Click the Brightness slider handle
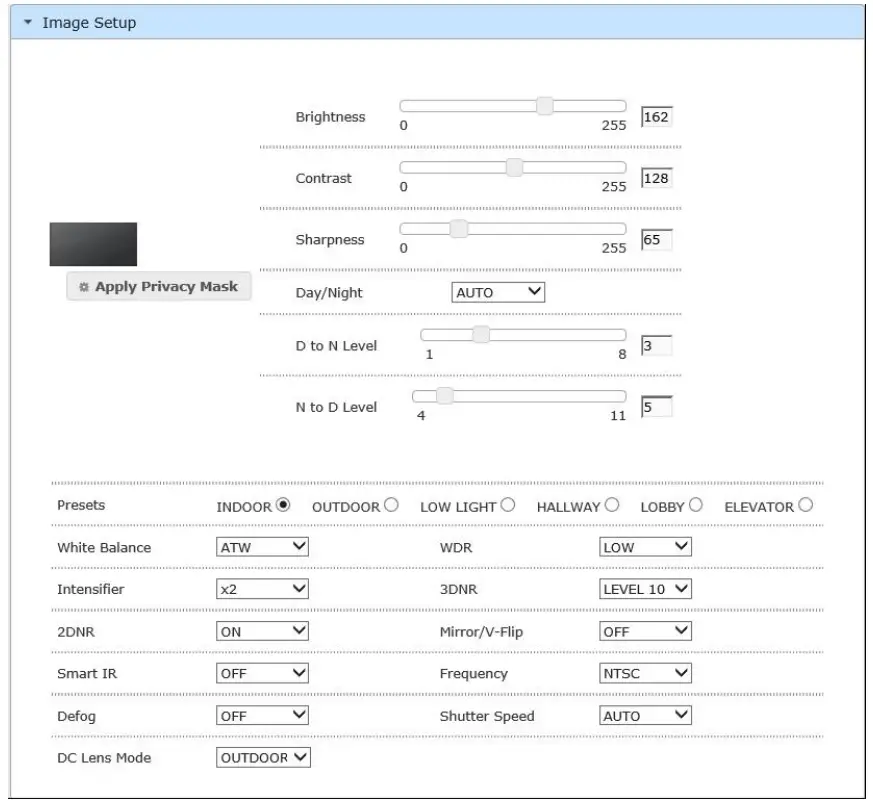 [x=545, y=106]
